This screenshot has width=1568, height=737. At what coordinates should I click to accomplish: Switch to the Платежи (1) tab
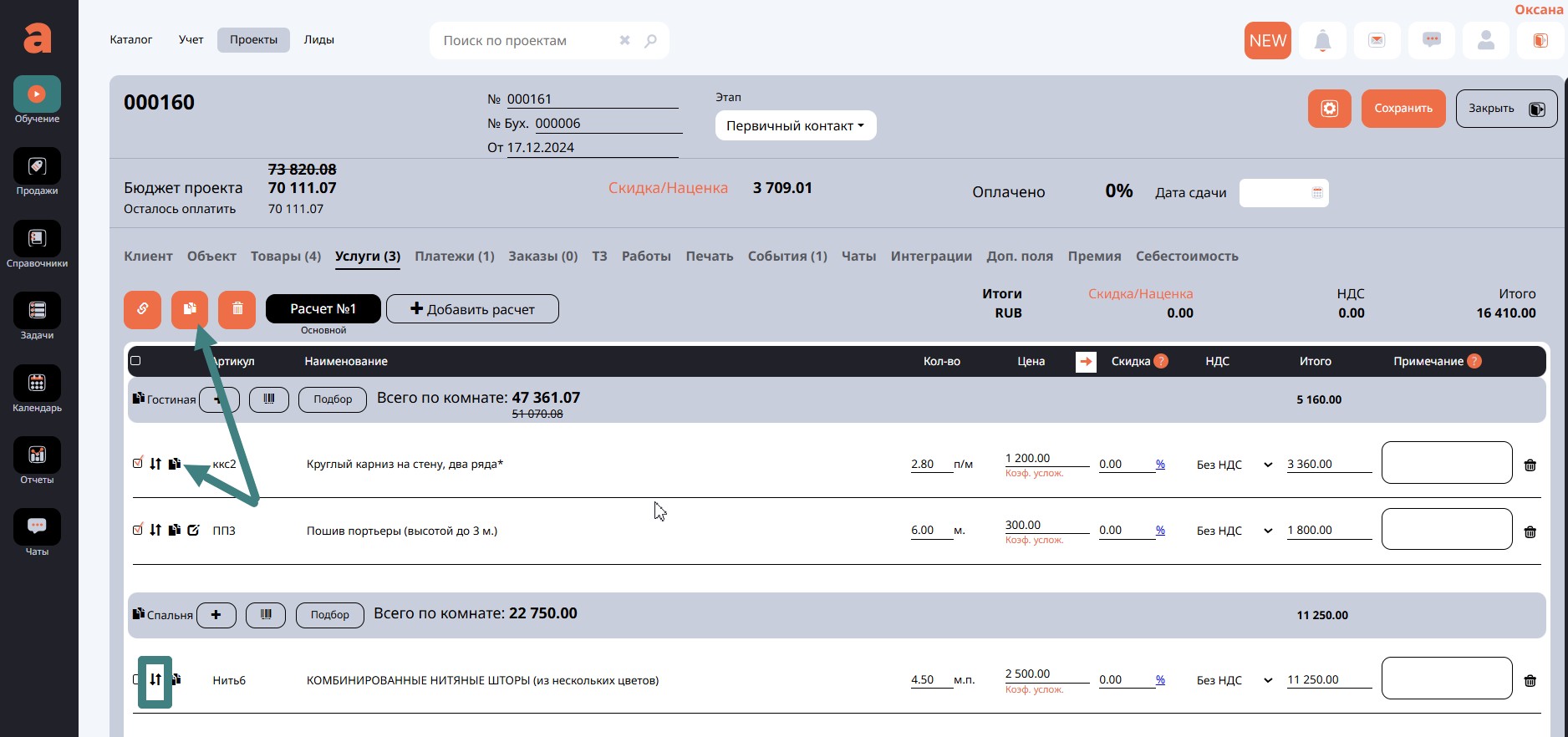[x=454, y=257]
